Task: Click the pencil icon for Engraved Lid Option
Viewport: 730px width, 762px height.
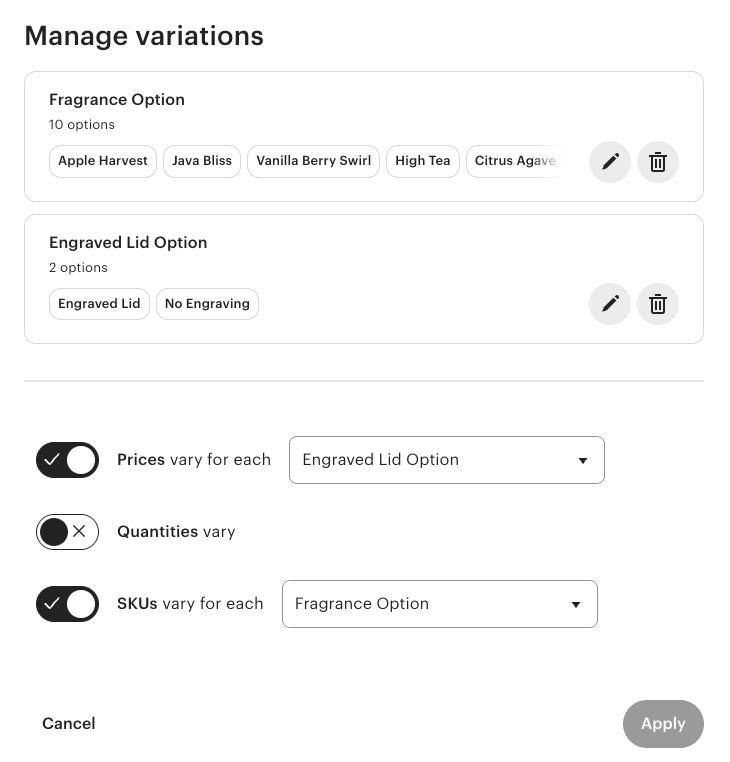Action: coord(610,304)
